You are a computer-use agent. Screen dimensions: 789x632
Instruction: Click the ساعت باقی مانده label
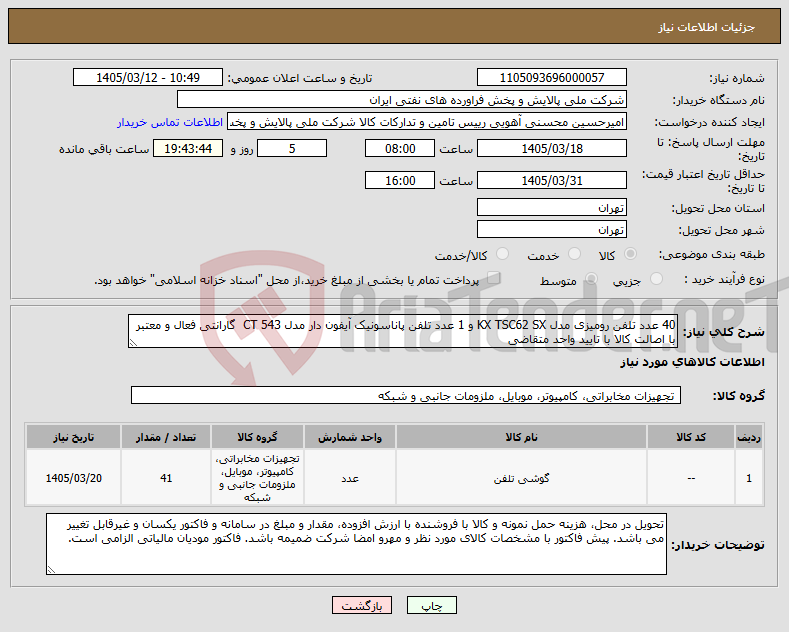tap(104, 149)
